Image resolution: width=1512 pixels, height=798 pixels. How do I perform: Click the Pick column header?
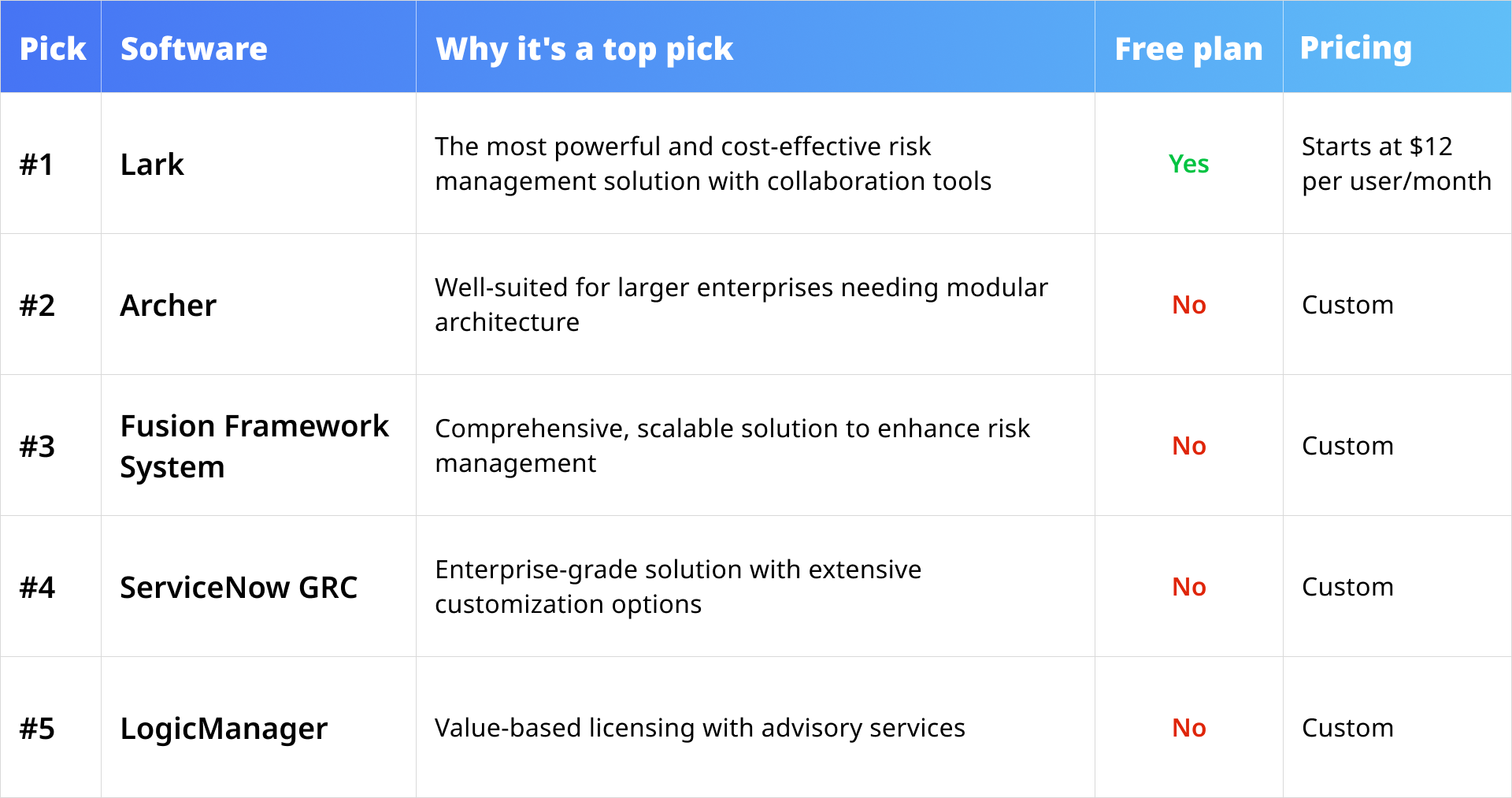(x=52, y=49)
